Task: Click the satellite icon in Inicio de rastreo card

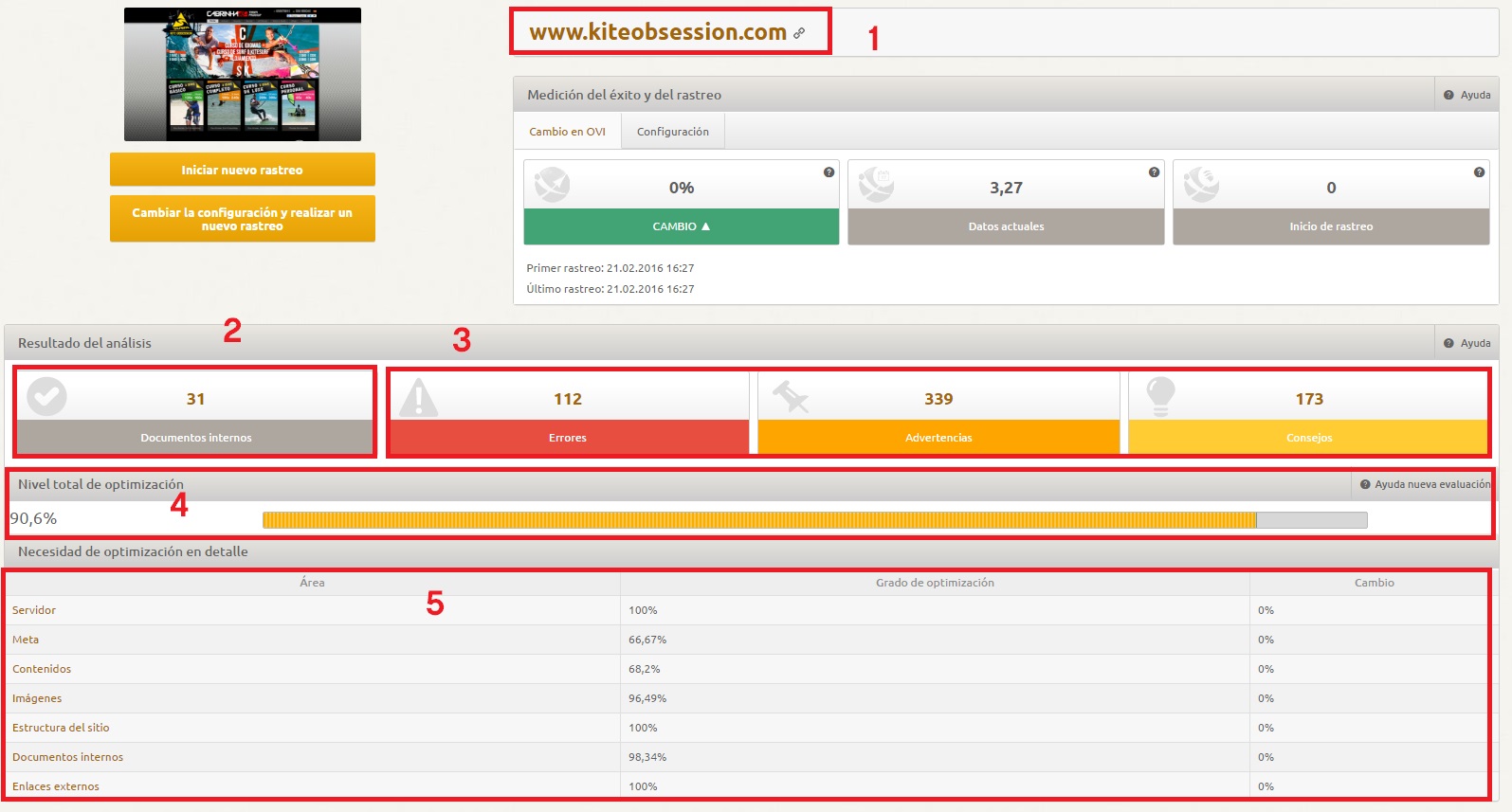Action: point(1202,184)
